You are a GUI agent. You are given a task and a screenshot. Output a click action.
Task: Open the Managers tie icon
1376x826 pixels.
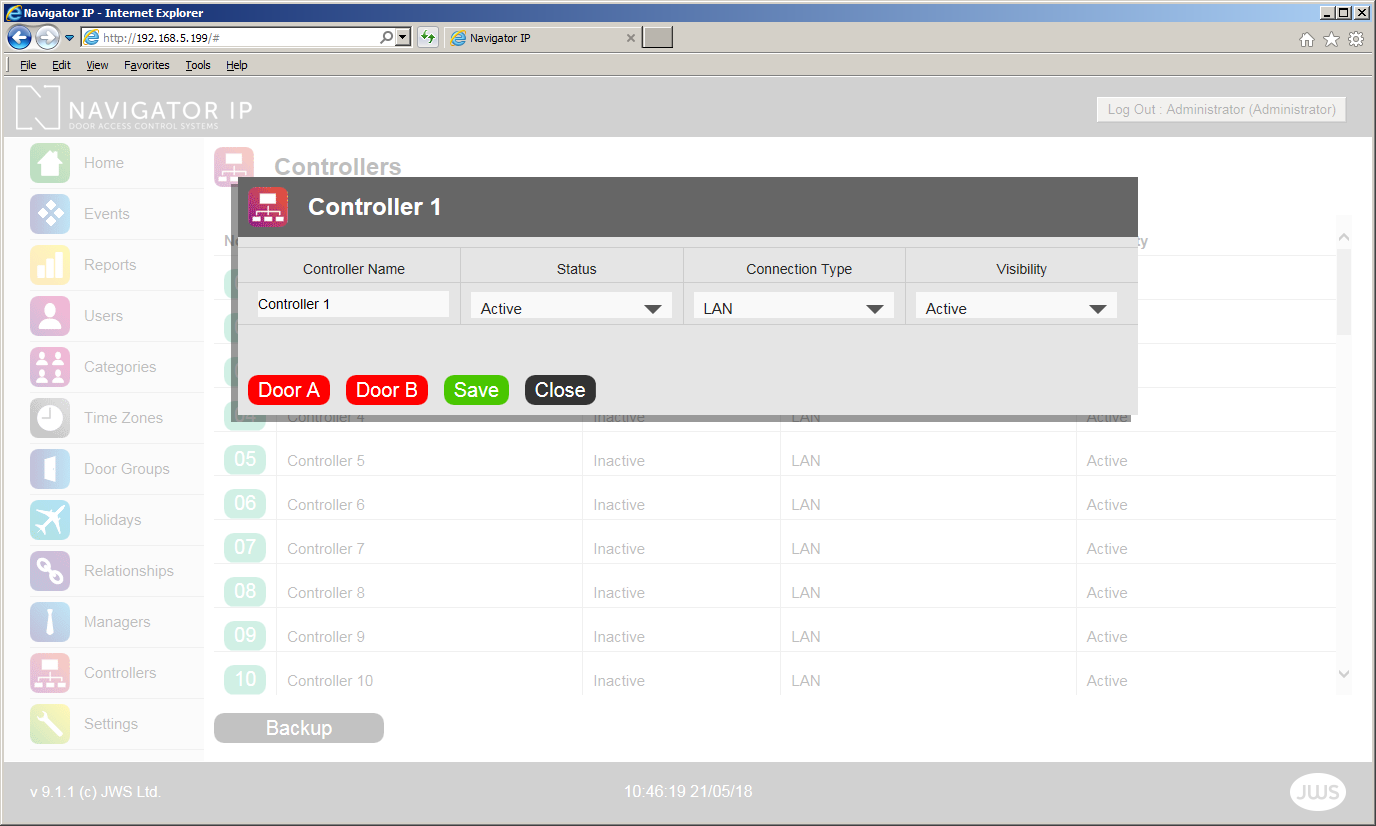click(50, 622)
